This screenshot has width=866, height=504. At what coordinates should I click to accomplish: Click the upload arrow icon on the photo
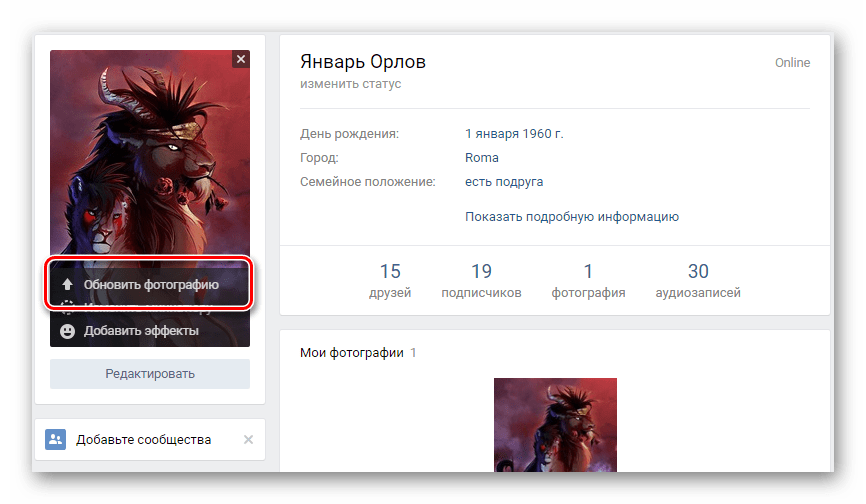[x=67, y=284]
